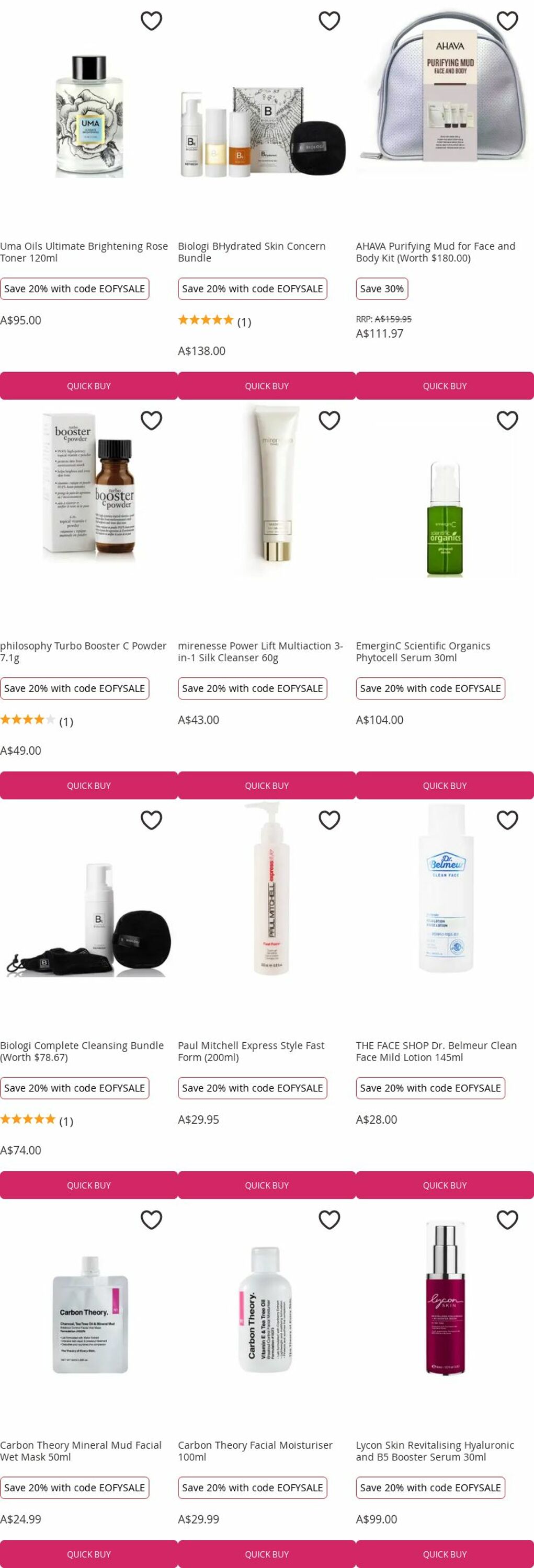534x1568 pixels.
Task: Quick buy mirenesse Power Lift Cleanser
Action: coord(267,785)
